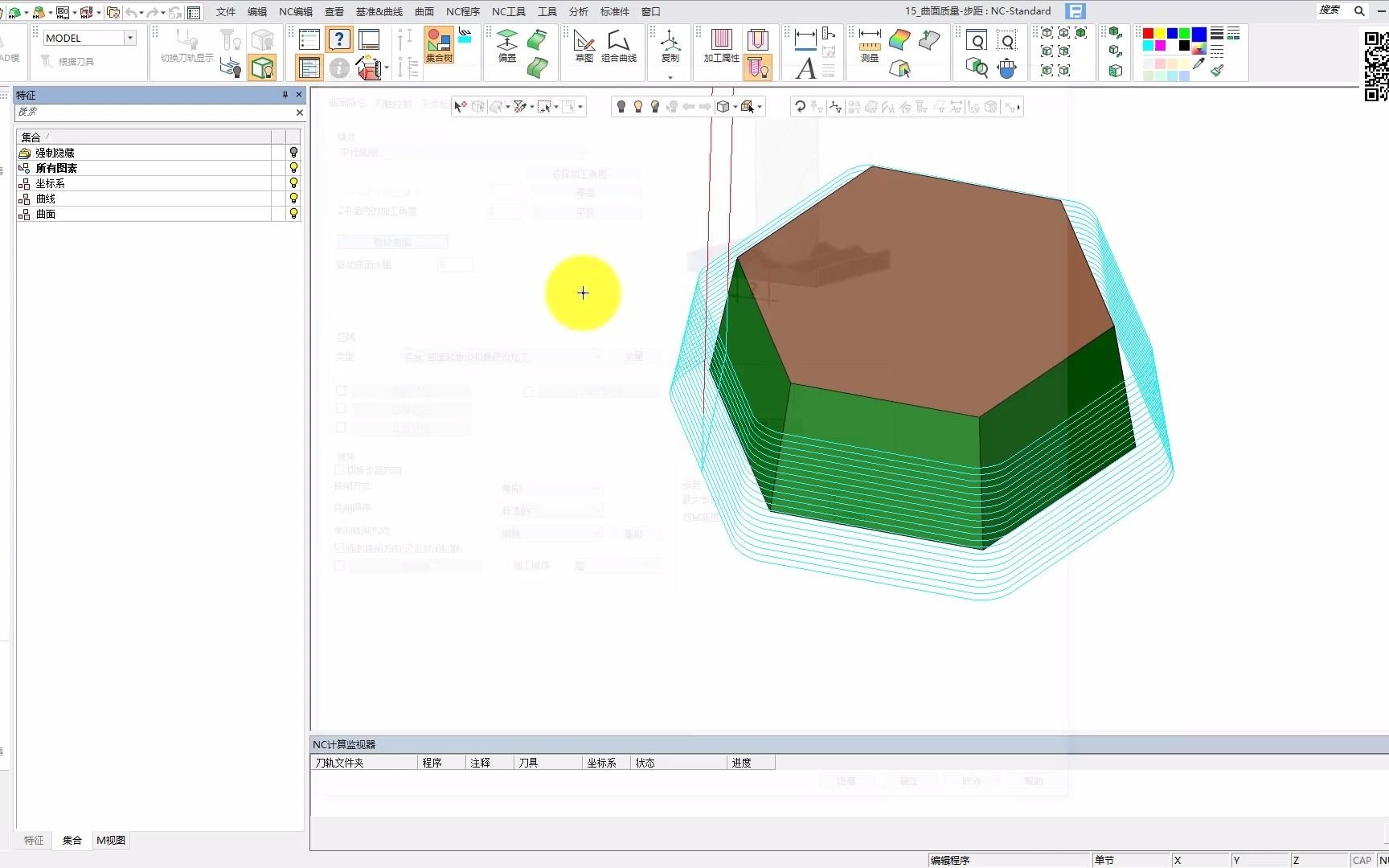Pick the eyedropper color sampler tool

pyautogui.click(x=1198, y=64)
